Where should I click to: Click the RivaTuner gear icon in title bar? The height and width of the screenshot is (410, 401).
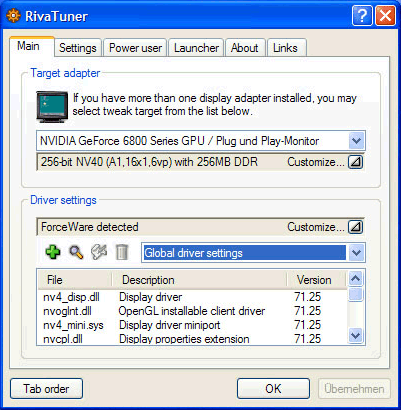pos(13,16)
